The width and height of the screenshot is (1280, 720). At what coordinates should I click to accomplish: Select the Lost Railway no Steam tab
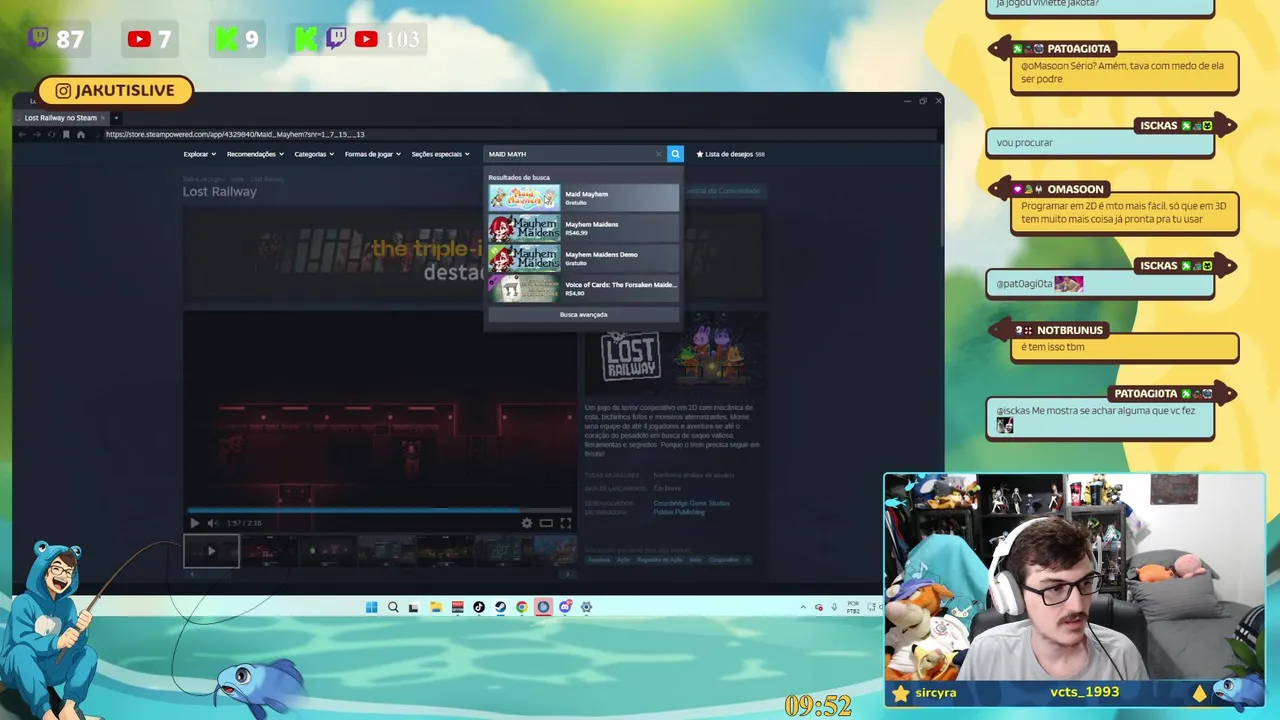pyautogui.click(x=61, y=118)
